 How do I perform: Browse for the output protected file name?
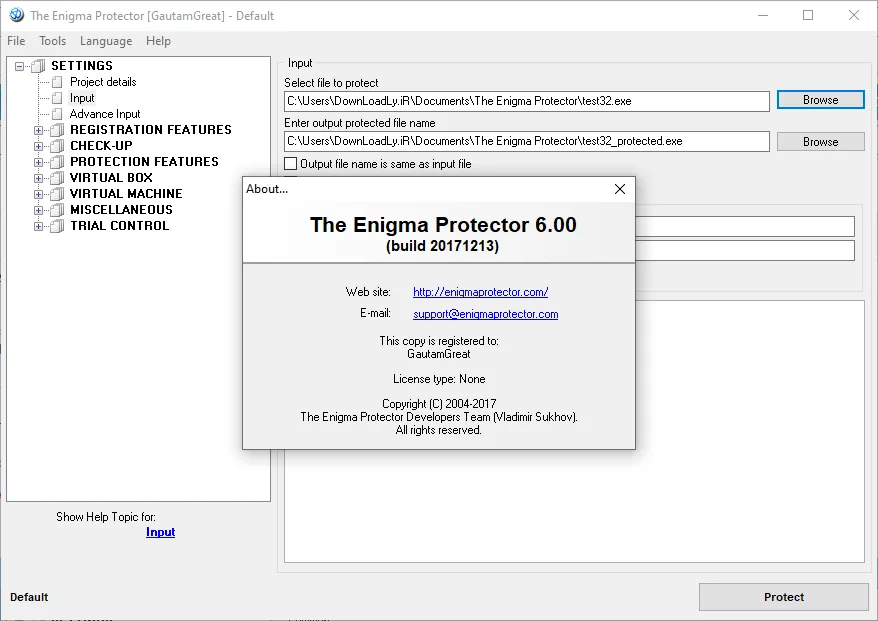pos(820,142)
